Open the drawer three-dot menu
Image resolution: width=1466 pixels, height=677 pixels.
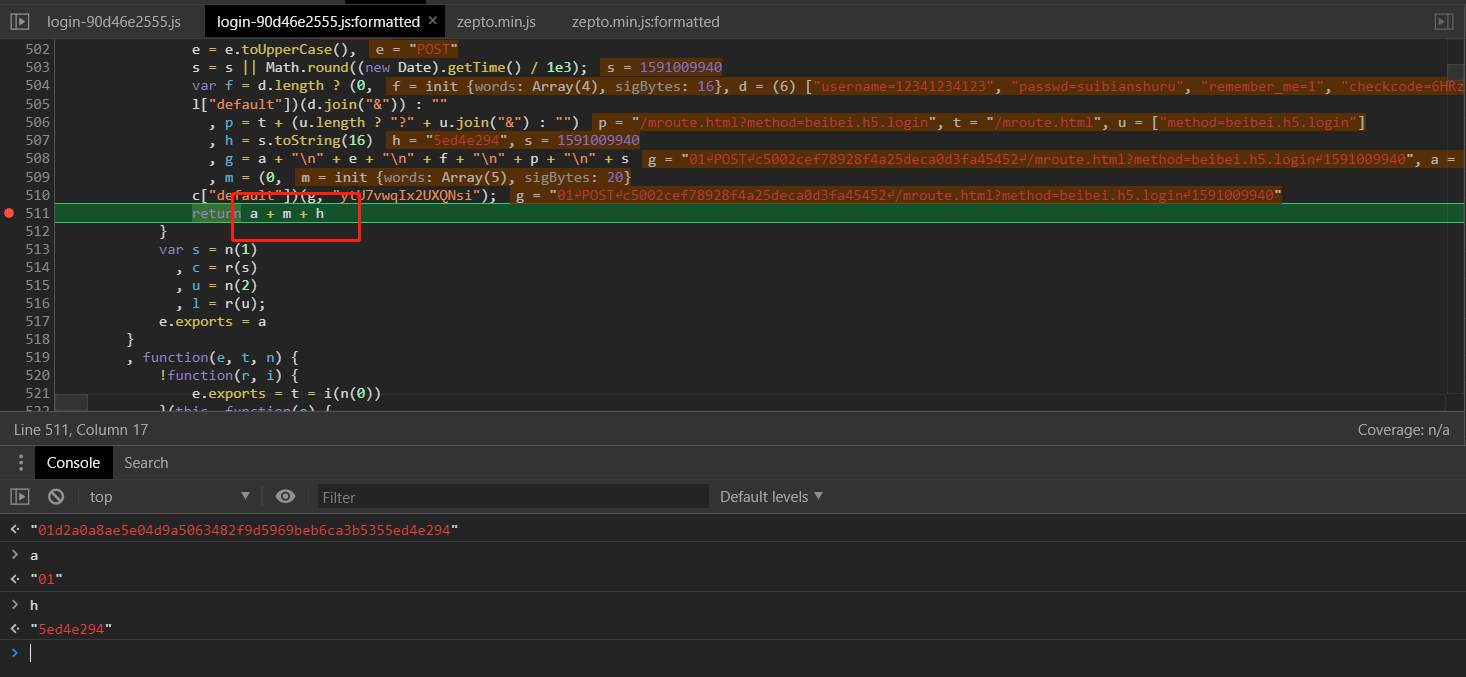pyautogui.click(x=19, y=463)
